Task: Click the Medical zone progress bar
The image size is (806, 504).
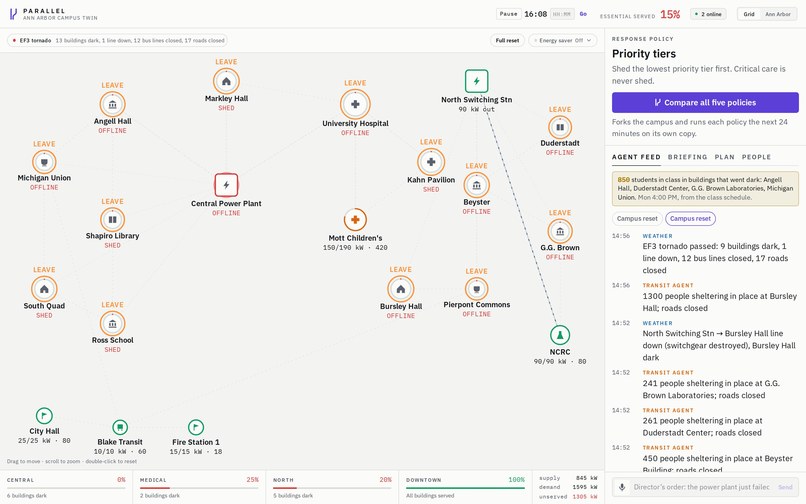Action: coord(199,488)
